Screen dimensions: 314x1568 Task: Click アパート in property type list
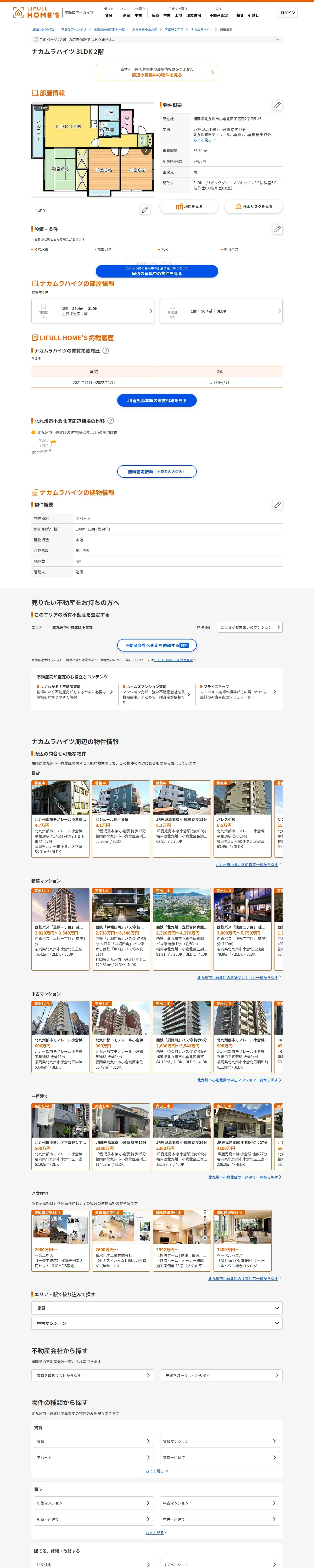coord(94,1457)
